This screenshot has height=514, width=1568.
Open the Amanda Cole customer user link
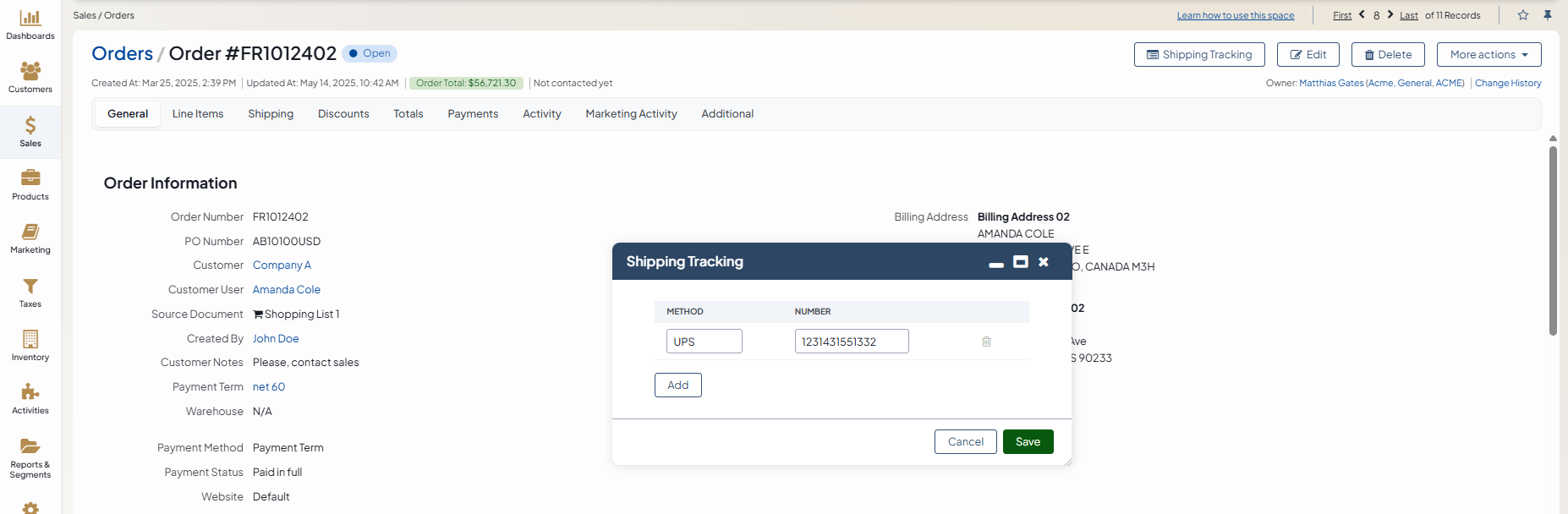click(x=287, y=290)
